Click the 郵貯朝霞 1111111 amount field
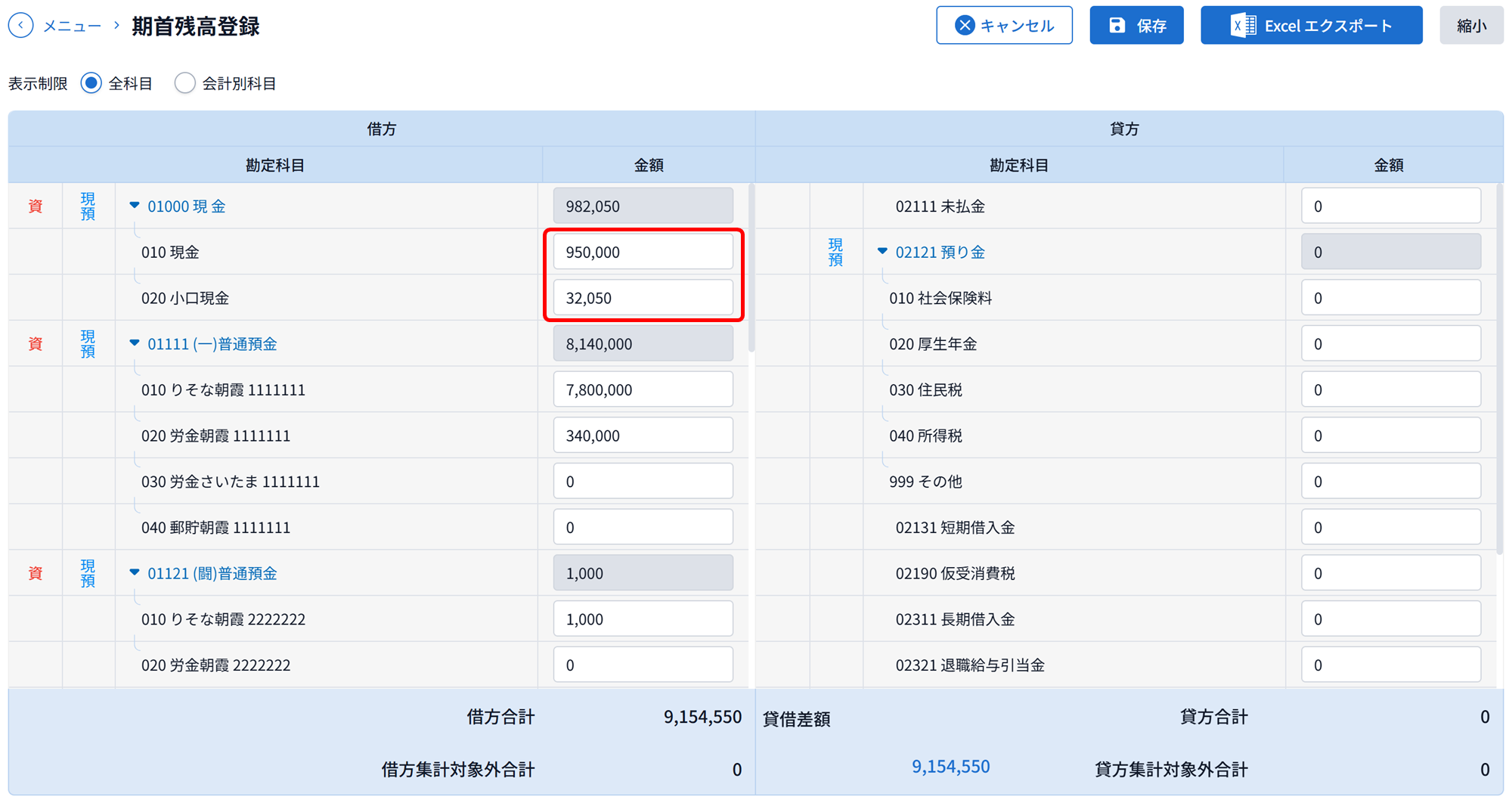The image size is (1512, 803). [643, 527]
